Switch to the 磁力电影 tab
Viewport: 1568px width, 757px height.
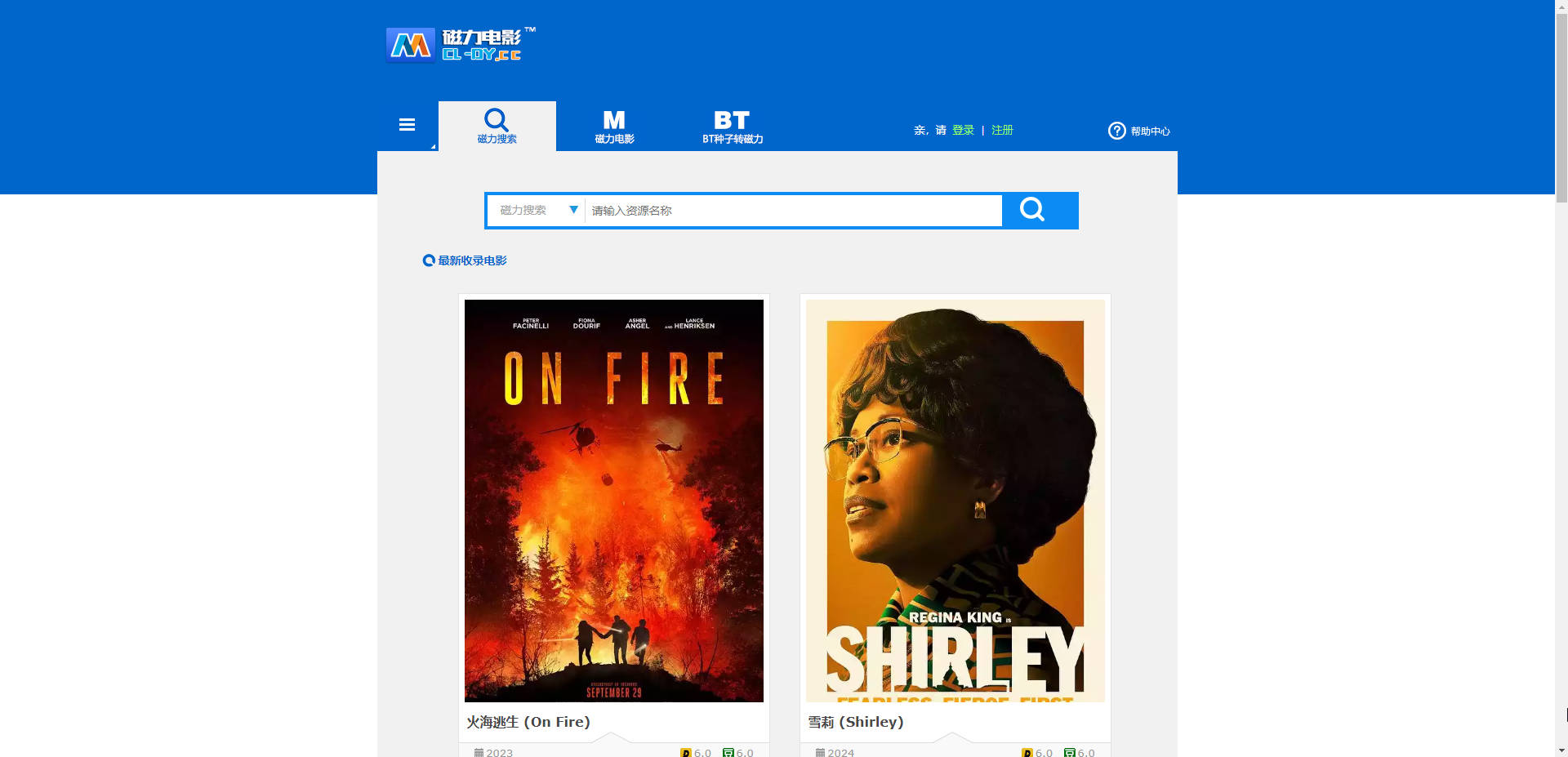point(614,127)
